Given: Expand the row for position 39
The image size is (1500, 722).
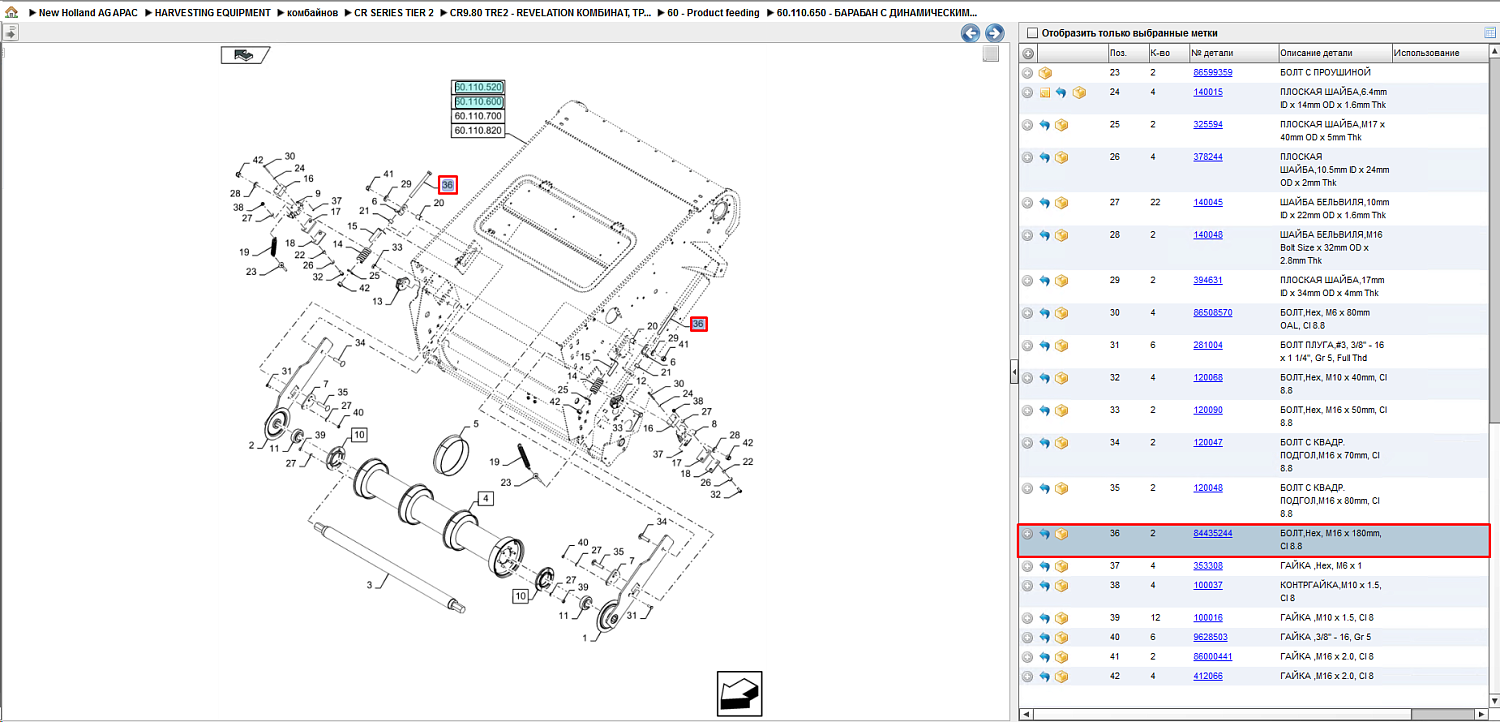Looking at the screenshot, I should coord(1027,618).
